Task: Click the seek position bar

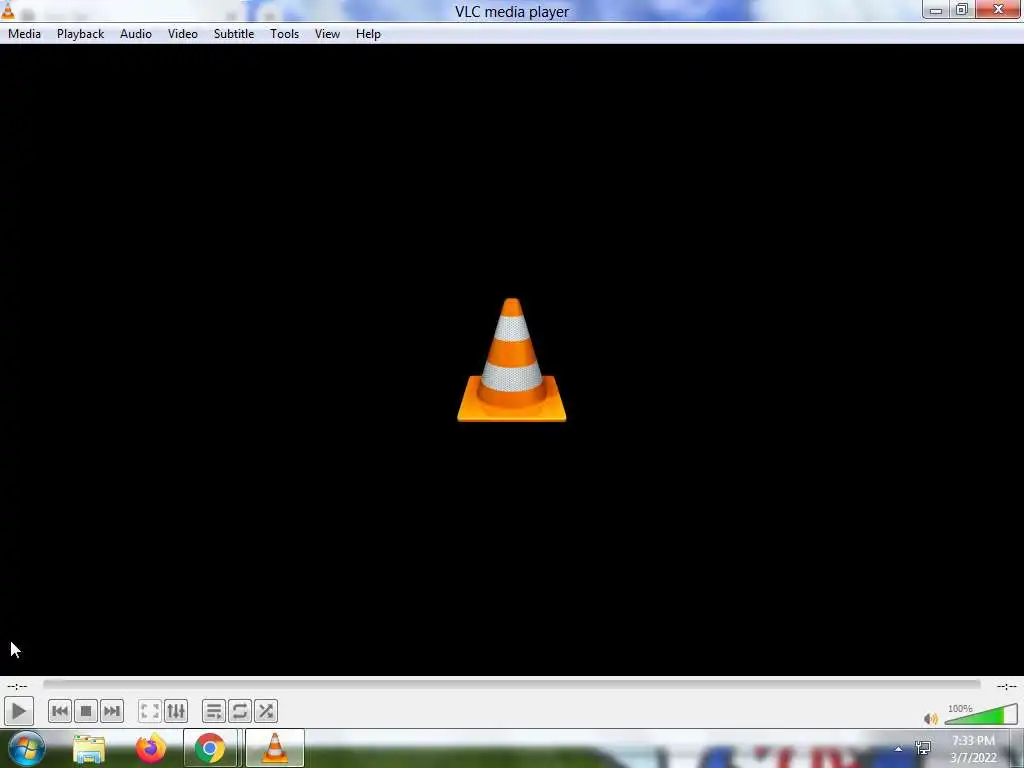Action: pyautogui.click(x=511, y=684)
